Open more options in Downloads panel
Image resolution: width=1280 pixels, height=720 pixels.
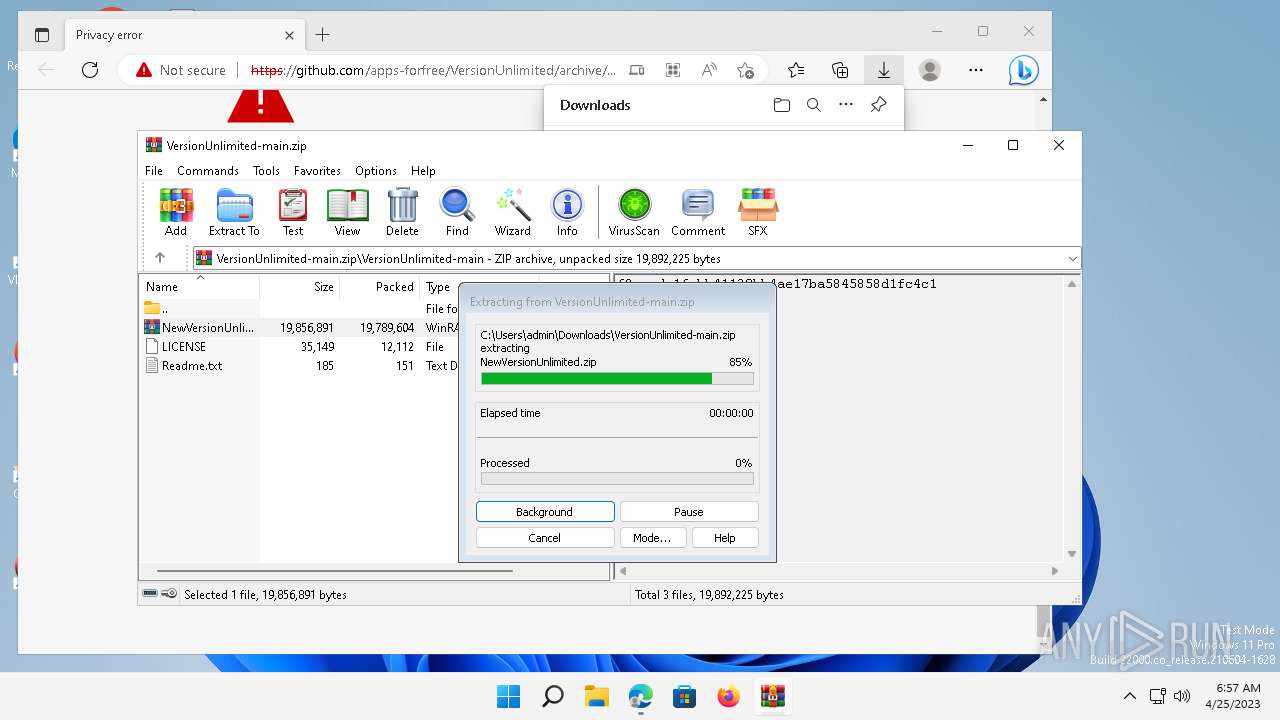tap(846, 105)
